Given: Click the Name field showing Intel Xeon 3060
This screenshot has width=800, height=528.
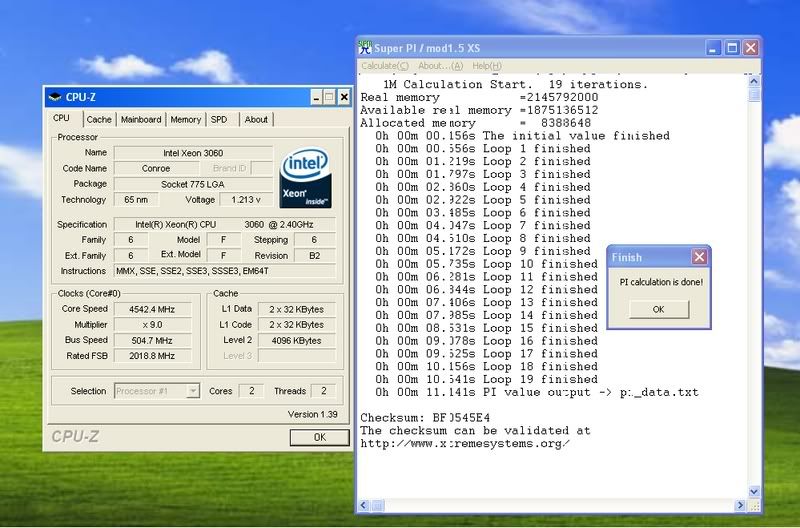Looking at the screenshot, I should [193, 153].
